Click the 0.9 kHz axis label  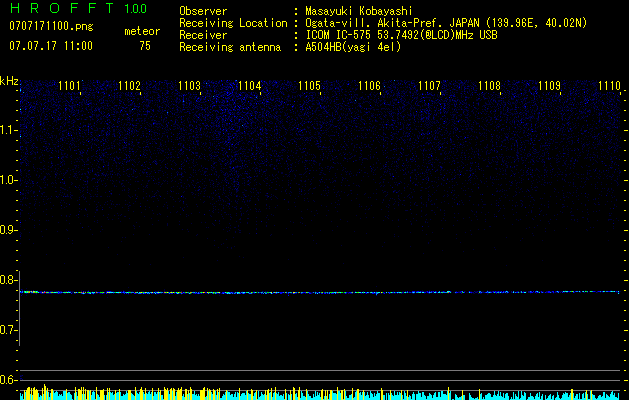point(8,230)
